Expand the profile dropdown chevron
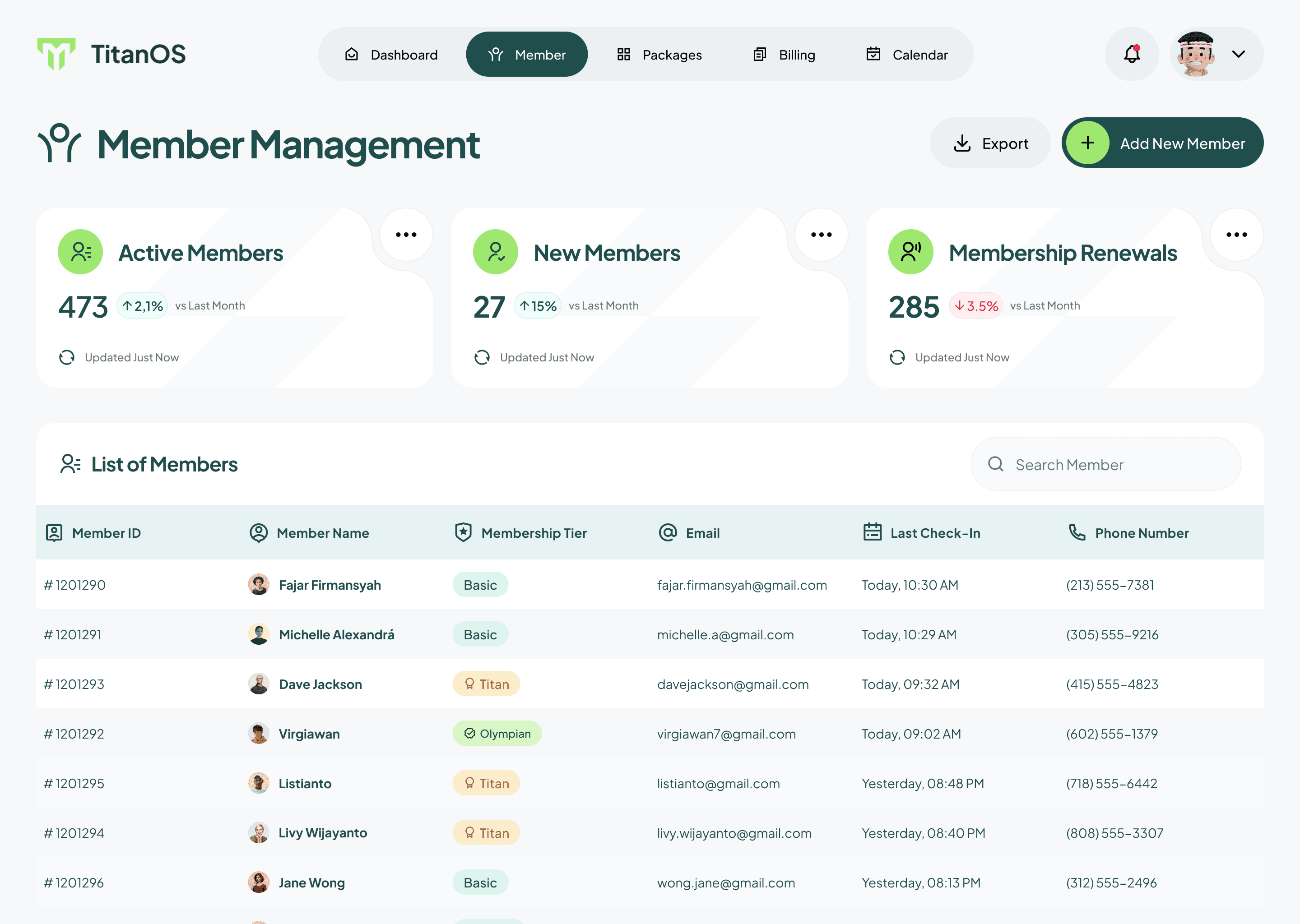The height and width of the screenshot is (924, 1300). coord(1239,54)
